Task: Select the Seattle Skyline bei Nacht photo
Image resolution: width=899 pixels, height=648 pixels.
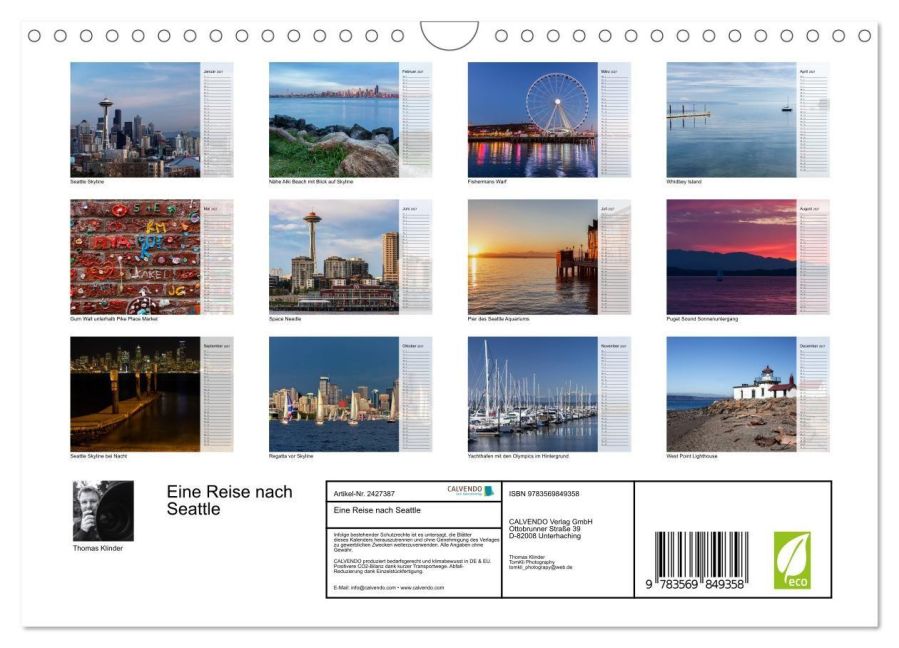Action: click(x=135, y=394)
